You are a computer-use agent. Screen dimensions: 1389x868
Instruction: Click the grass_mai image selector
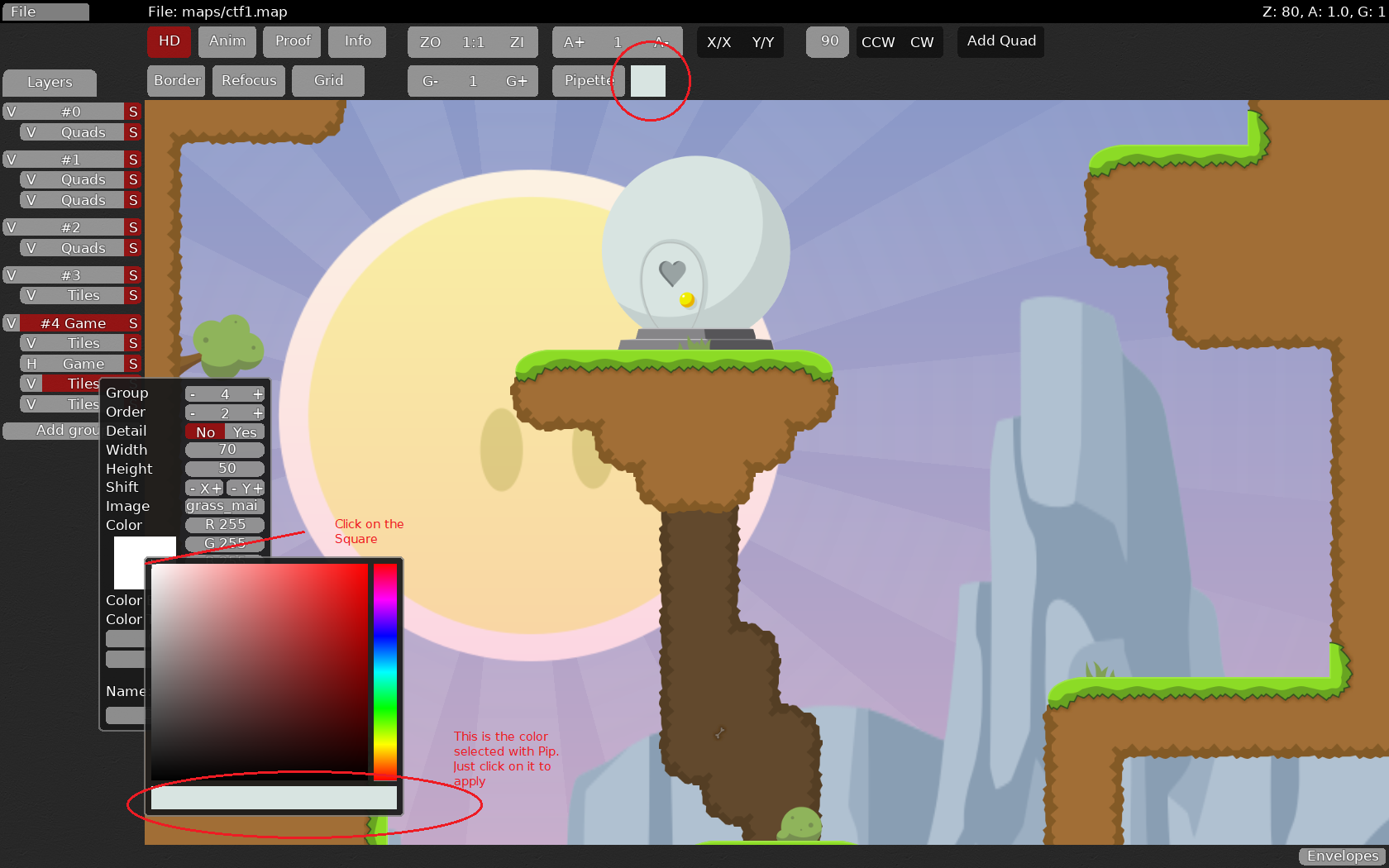(225, 506)
